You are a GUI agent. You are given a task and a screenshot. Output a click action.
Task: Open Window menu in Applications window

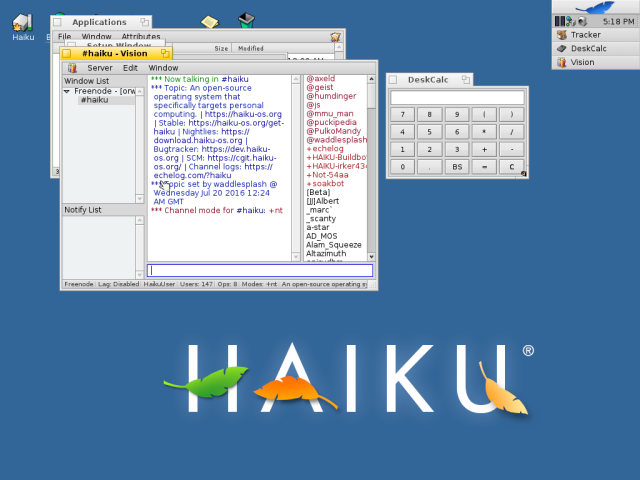tap(96, 36)
